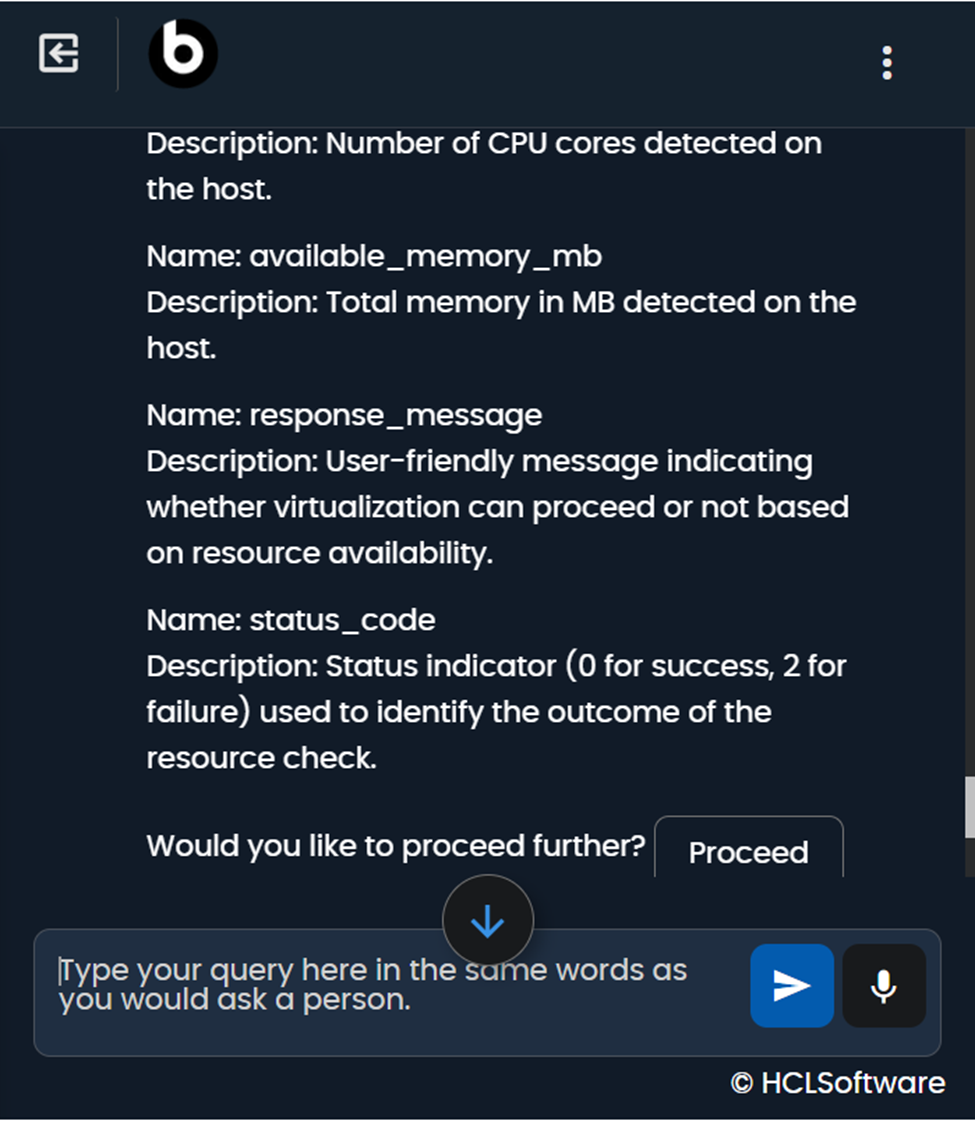The image size is (975, 1121).
Task: Click the round 'b' logo icon
Action: click(x=183, y=54)
